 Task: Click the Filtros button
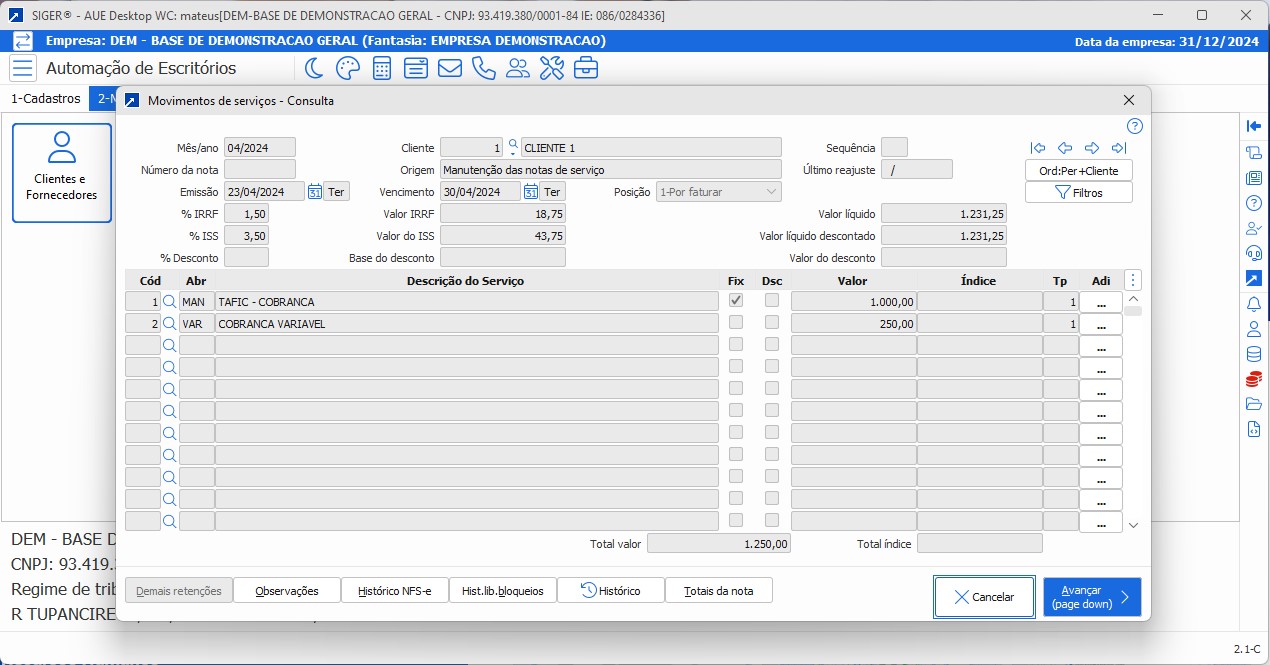[1079, 192]
